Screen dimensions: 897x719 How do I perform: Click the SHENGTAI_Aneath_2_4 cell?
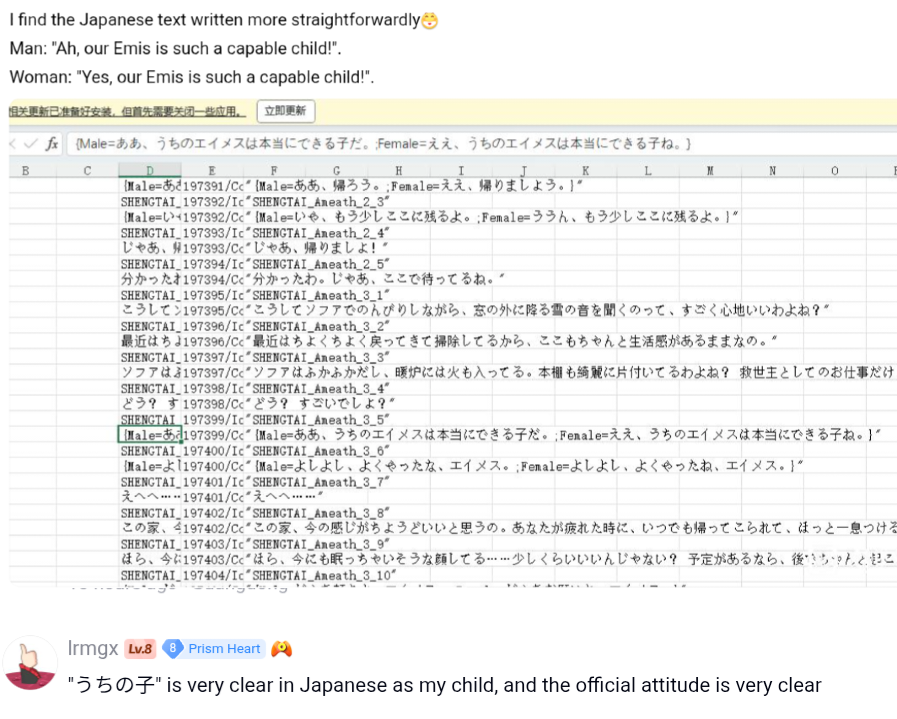point(318,233)
